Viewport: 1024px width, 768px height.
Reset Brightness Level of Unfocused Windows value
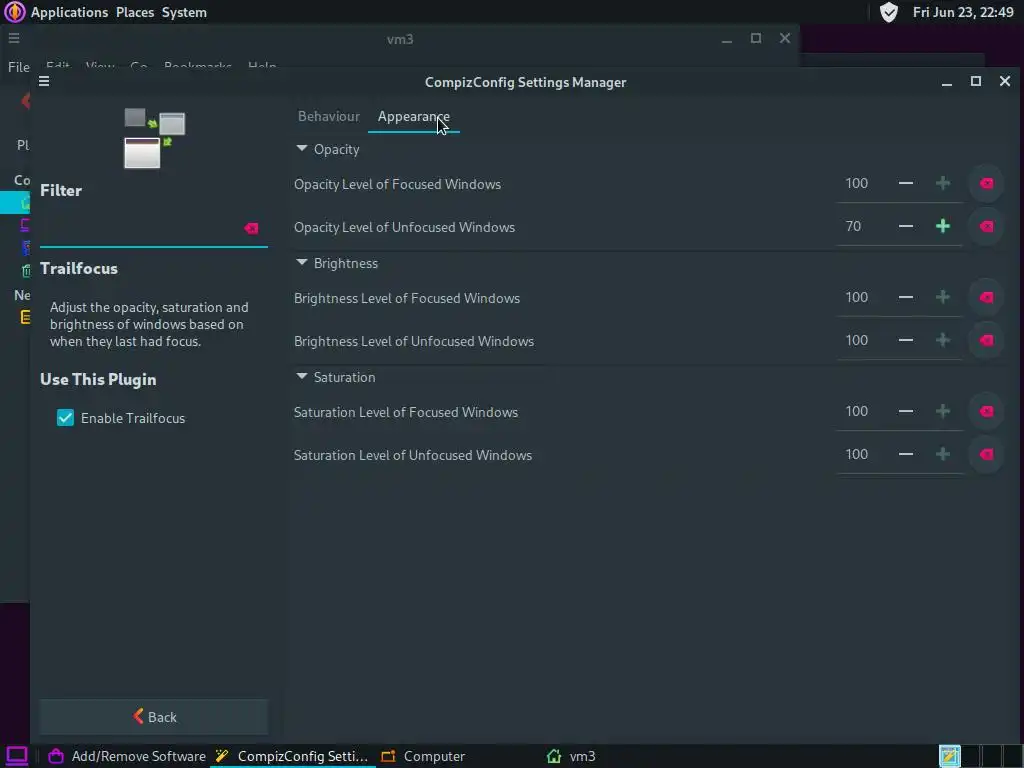(986, 340)
